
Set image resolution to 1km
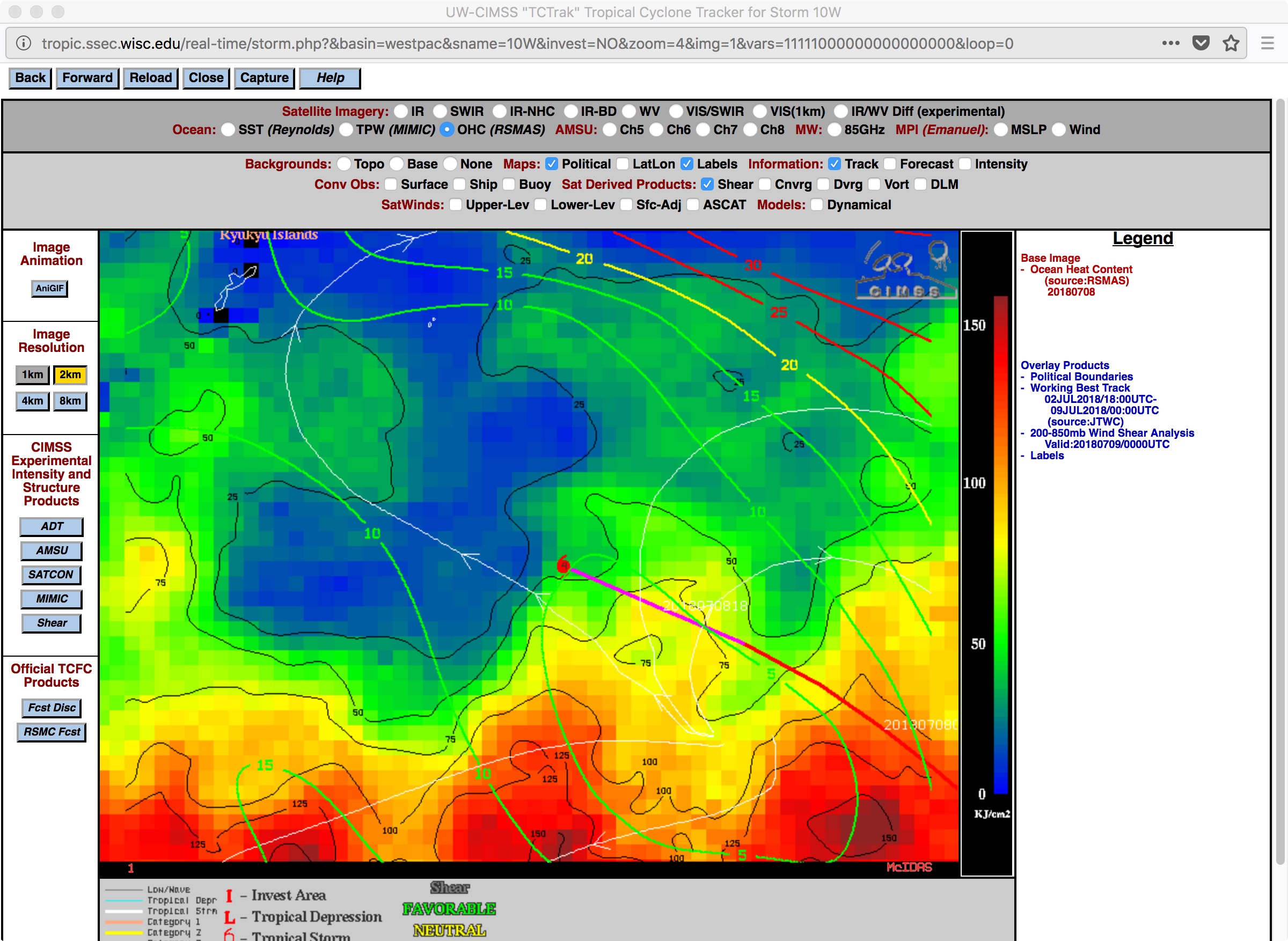[x=33, y=375]
